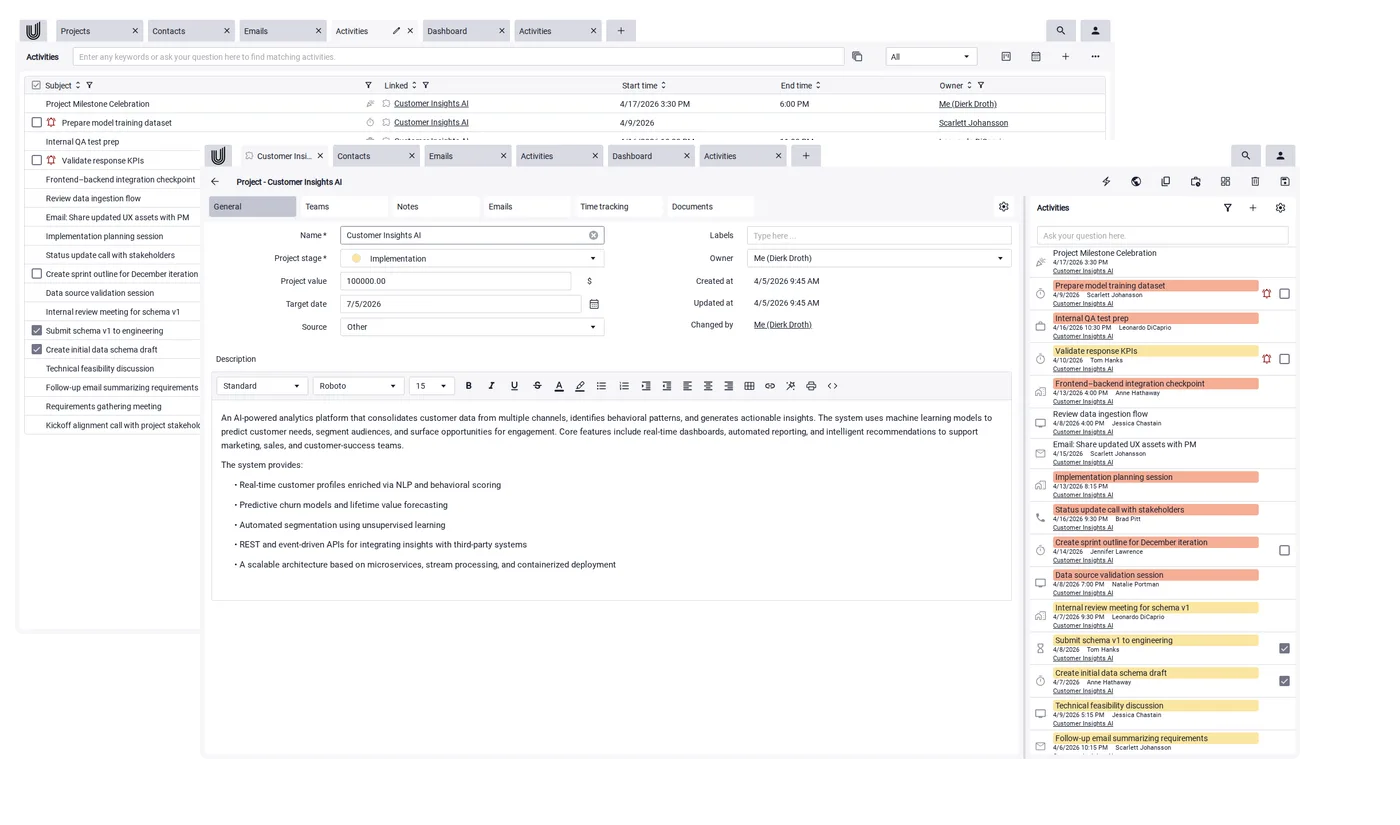Check Validate response KPIs in side panel

pyautogui.click(x=1285, y=359)
